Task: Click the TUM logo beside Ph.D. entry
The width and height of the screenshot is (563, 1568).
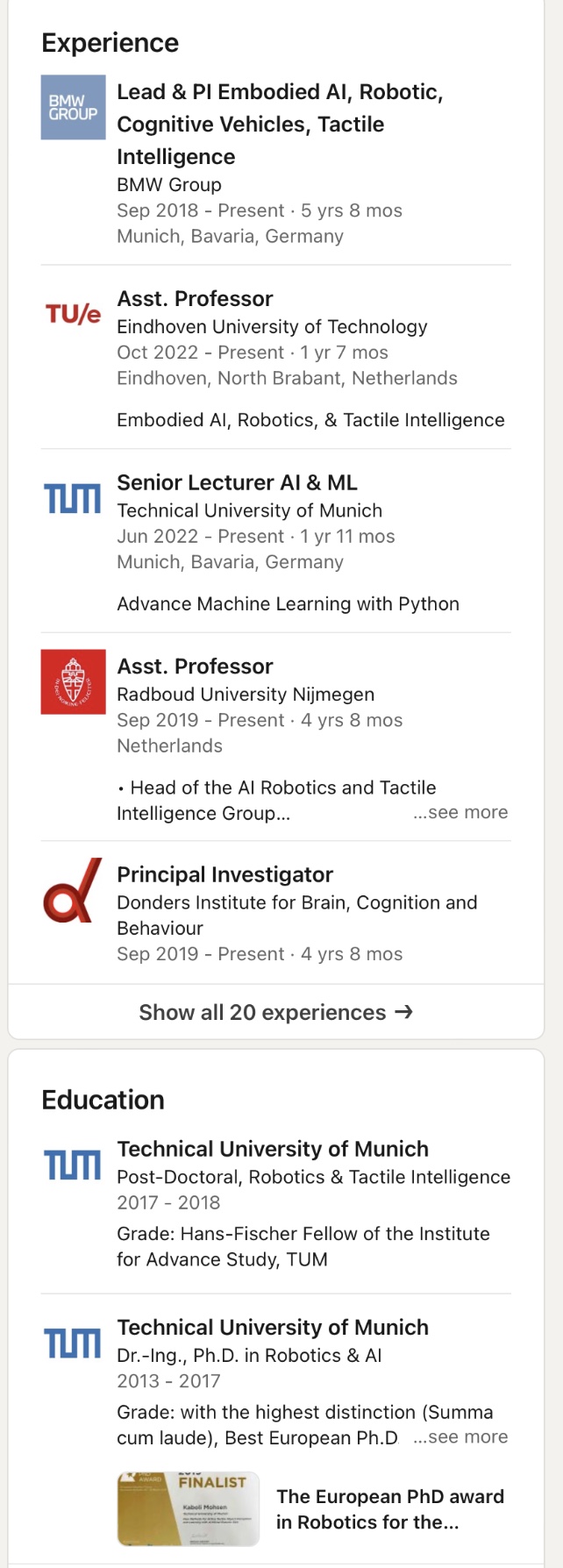Action: [73, 1343]
